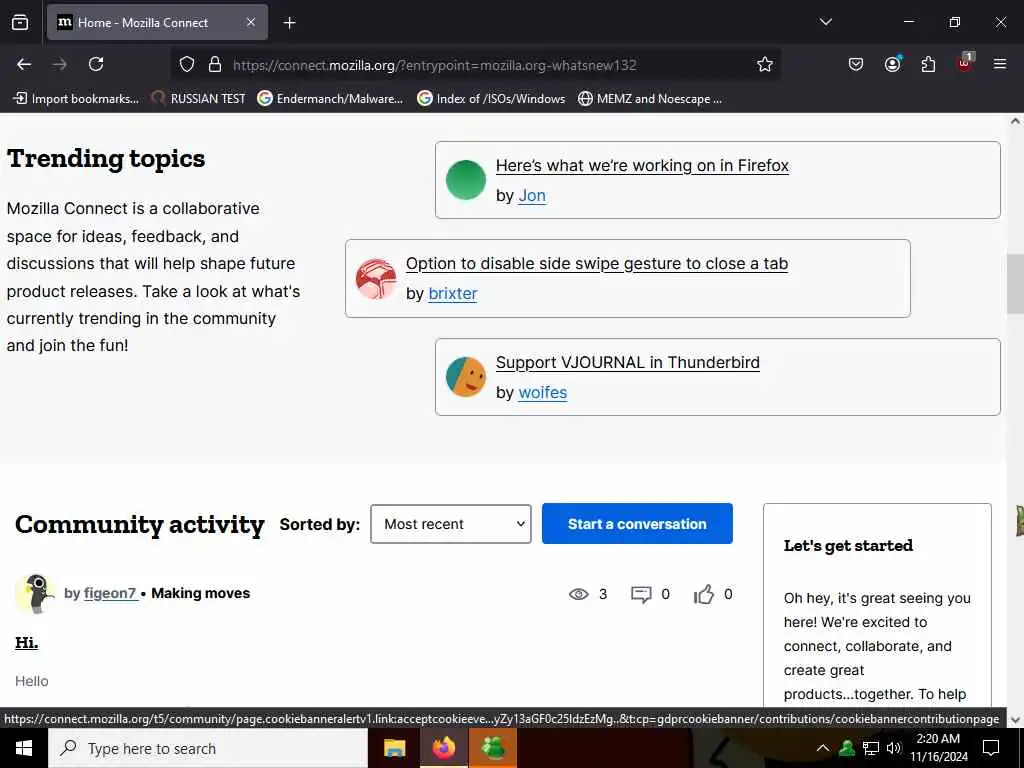Click the page vertical scrollbar thumb

1015,283
